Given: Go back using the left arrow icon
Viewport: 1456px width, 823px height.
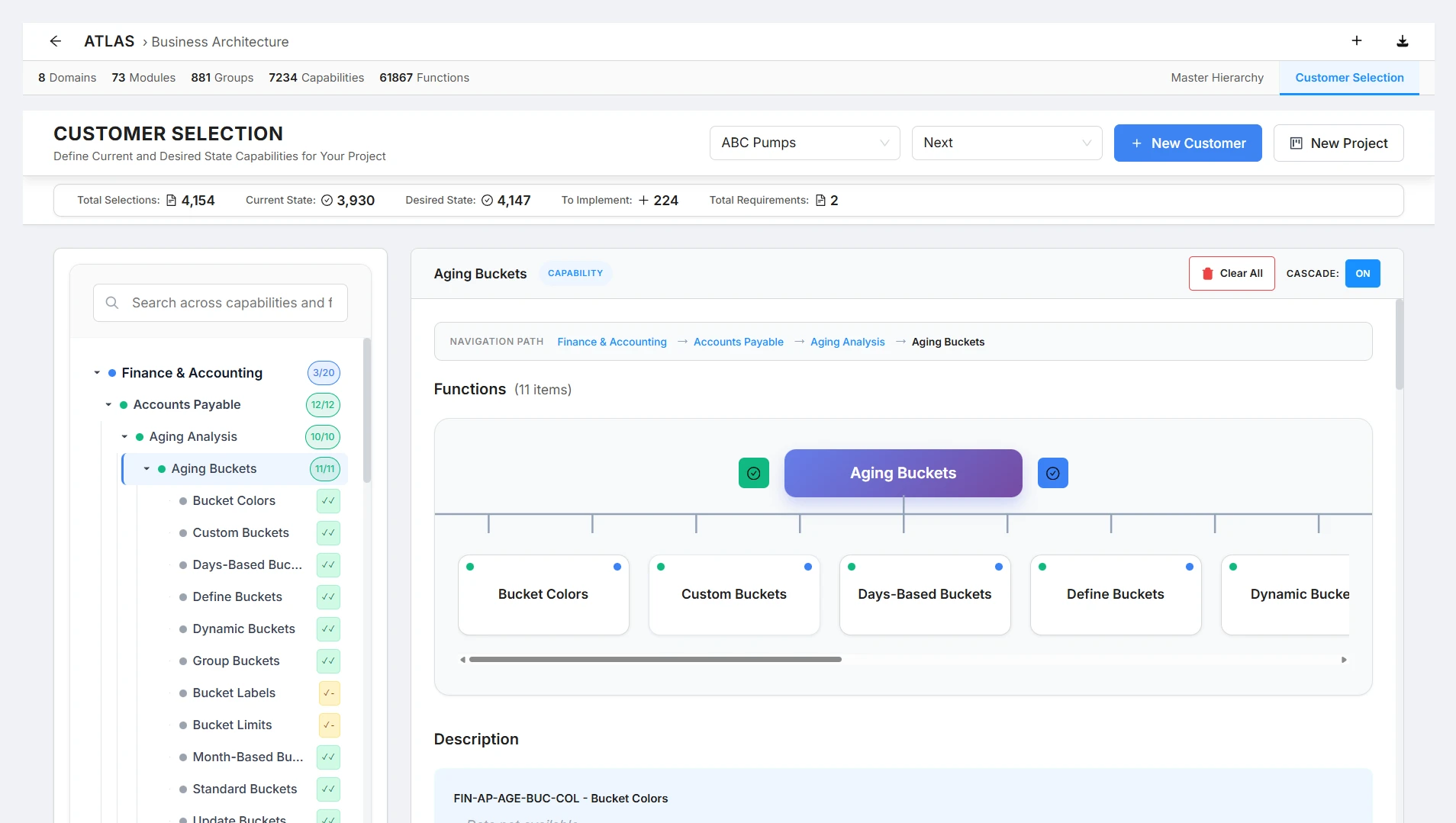Looking at the screenshot, I should 55,41.
